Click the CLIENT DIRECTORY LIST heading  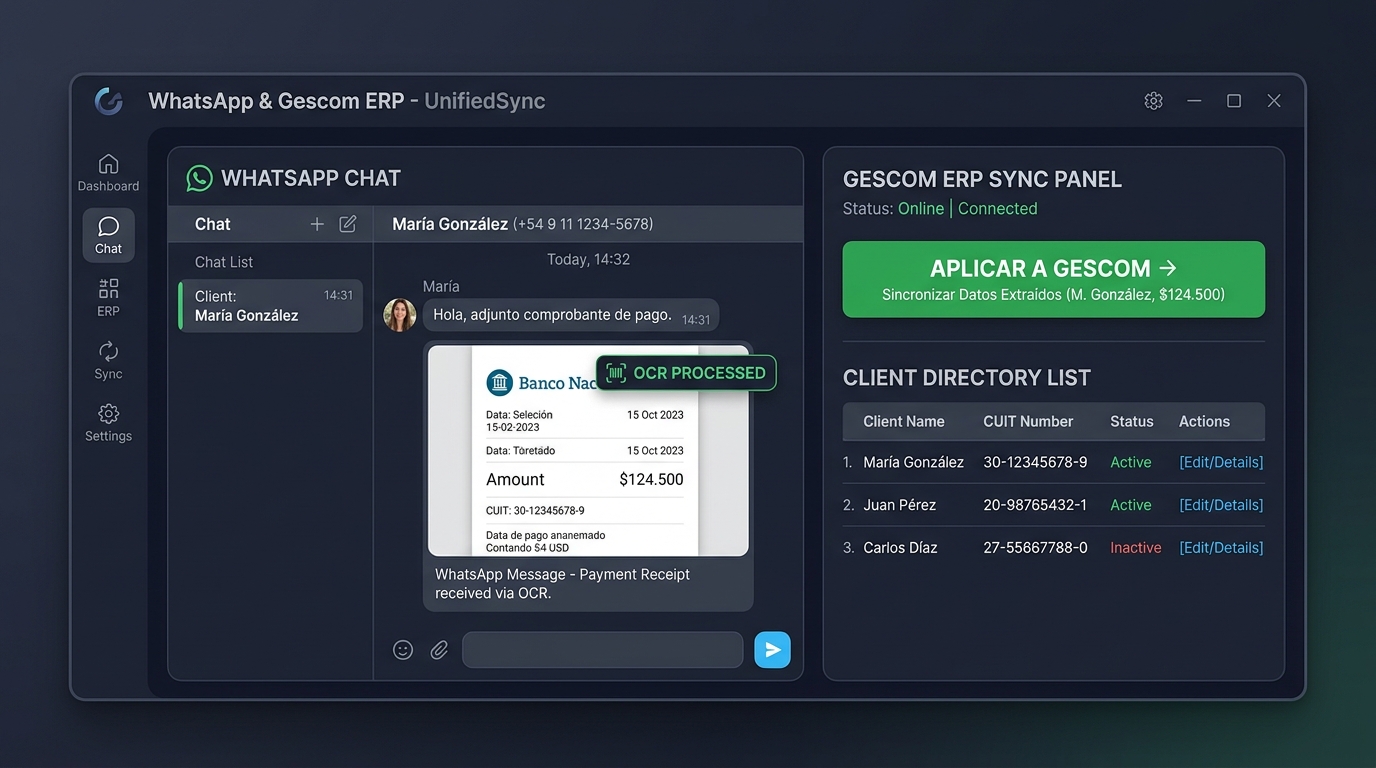click(967, 378)
